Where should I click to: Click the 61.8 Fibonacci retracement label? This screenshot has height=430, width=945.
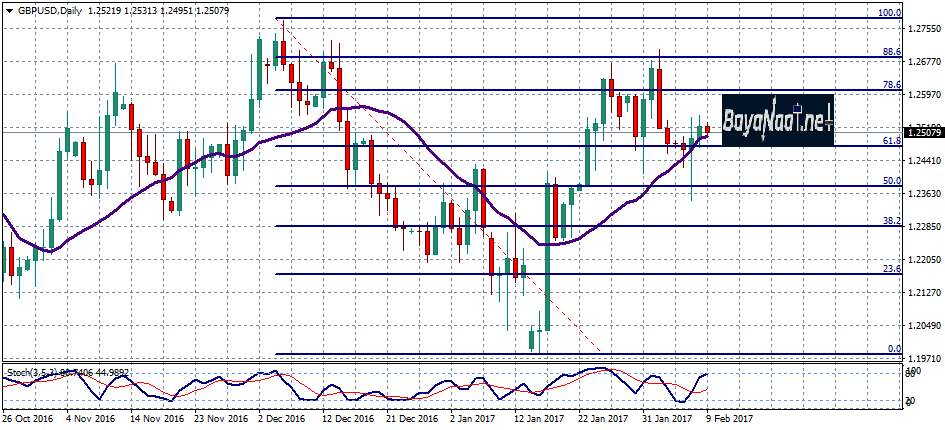[892, 141]
